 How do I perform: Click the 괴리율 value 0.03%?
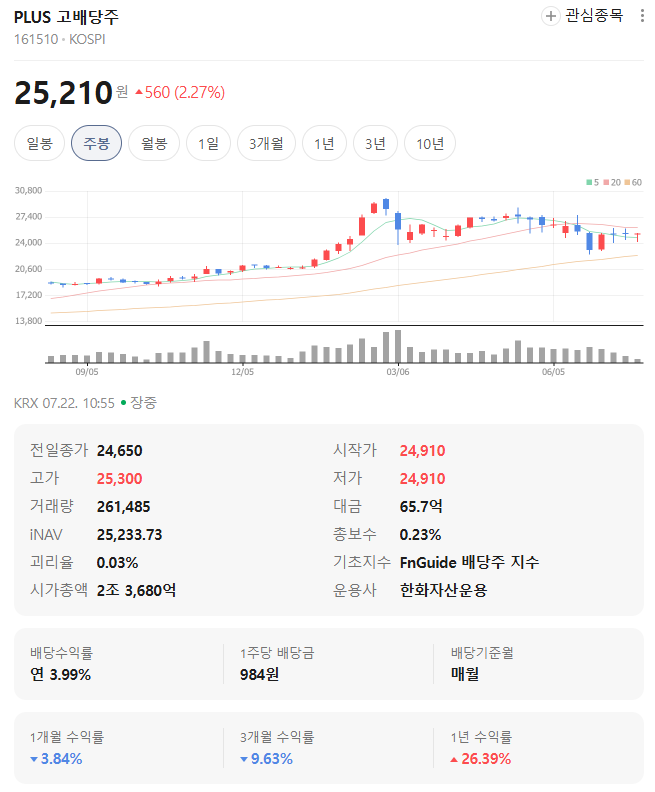click(117, 563)
